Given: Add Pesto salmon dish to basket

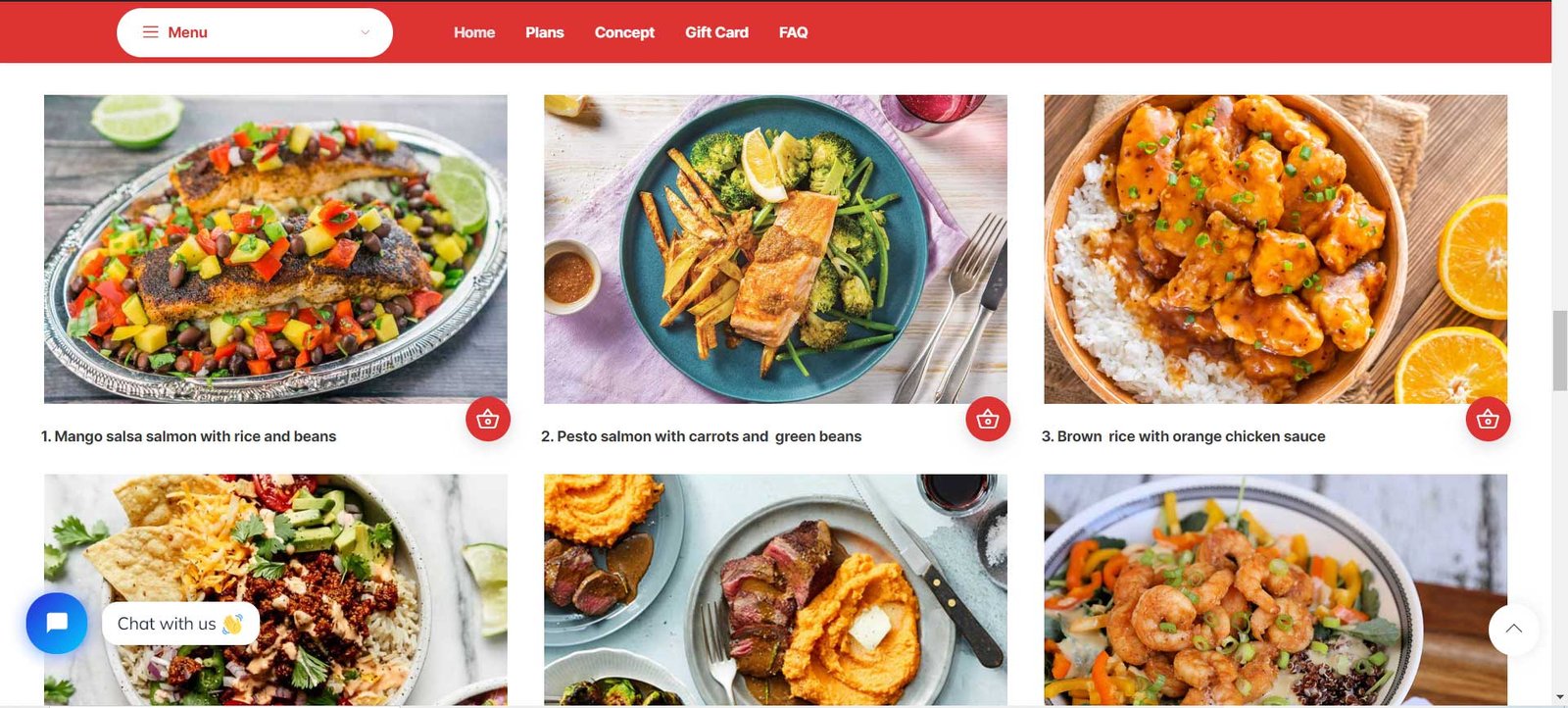Looking at the screenshot, I should [x=988, y=420].
